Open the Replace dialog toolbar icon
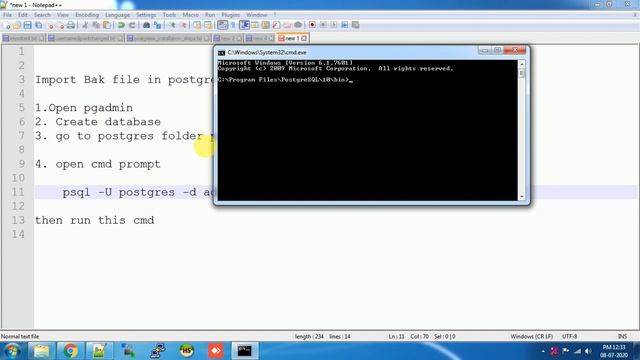 point(158,25)
